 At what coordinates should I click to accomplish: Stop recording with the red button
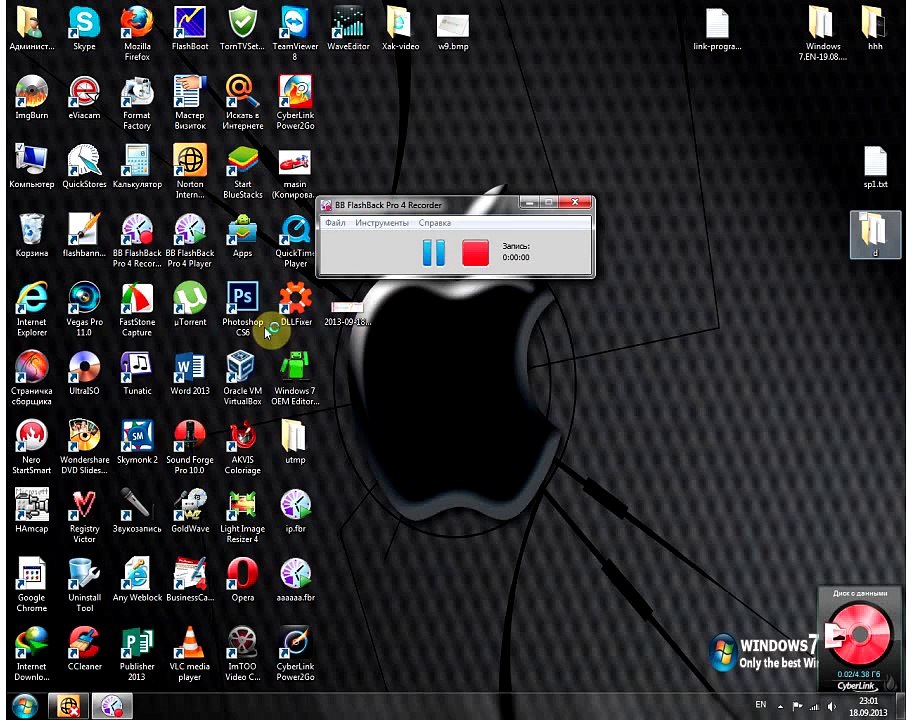(x=476, y=252)
